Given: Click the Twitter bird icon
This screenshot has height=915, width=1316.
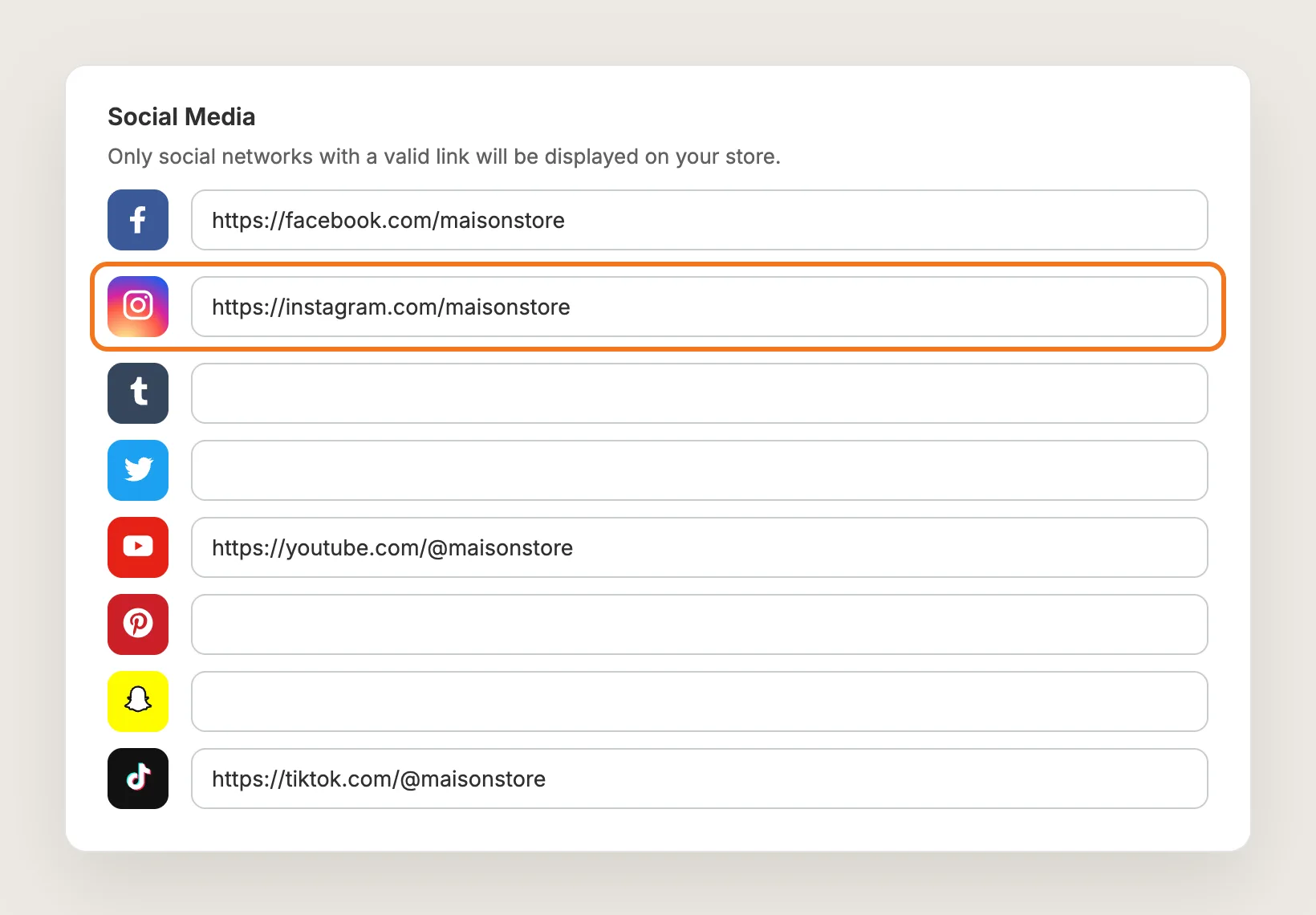Looking at the screenshot, I should (138, 470).
